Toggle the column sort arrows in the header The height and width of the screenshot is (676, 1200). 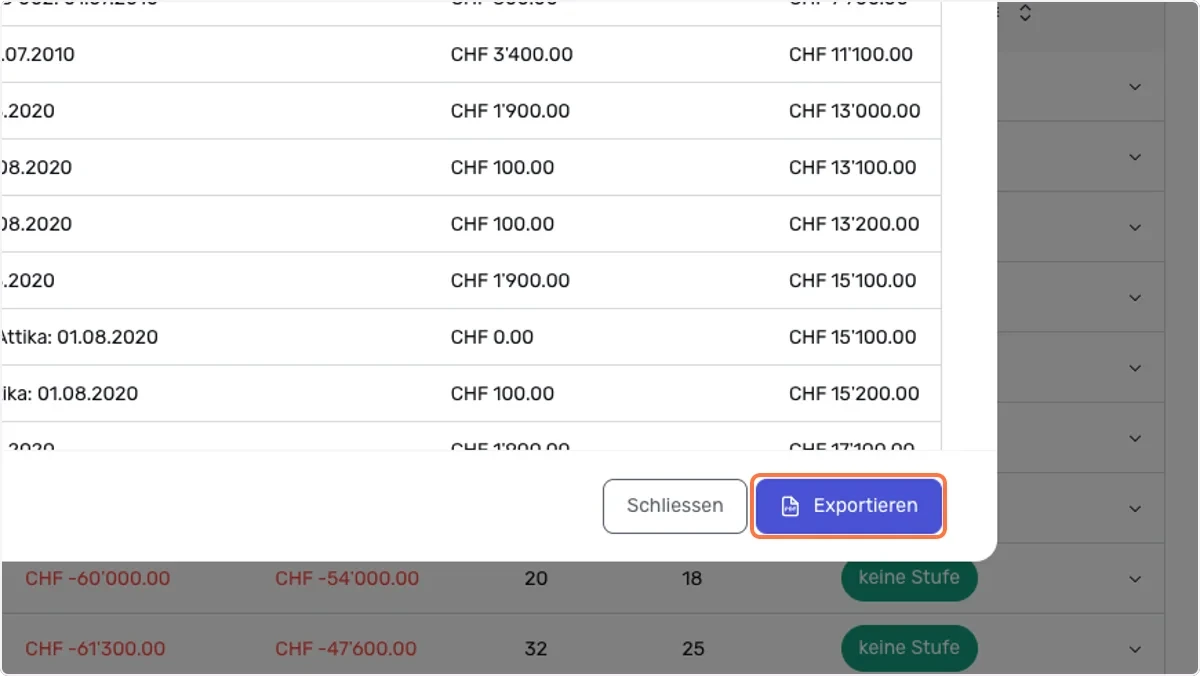click(1024, 14)
